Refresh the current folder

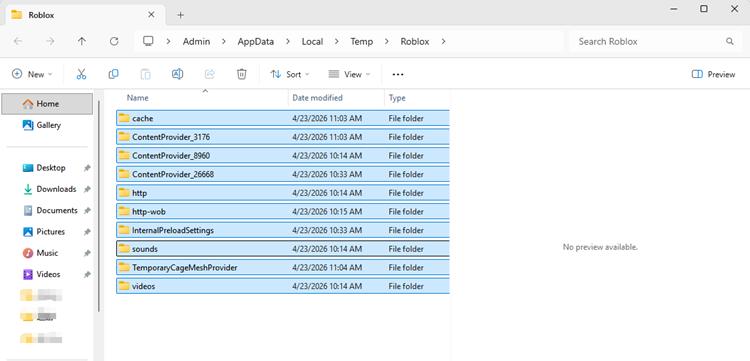[114, 42]
